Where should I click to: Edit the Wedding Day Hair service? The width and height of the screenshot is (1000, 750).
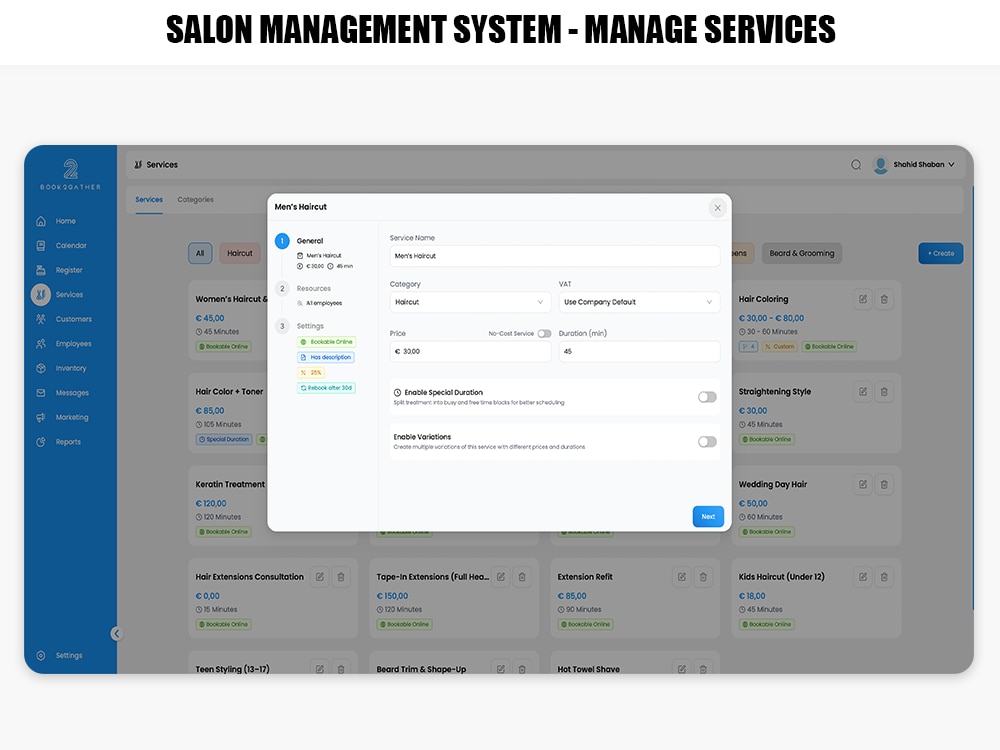(863, 485)
